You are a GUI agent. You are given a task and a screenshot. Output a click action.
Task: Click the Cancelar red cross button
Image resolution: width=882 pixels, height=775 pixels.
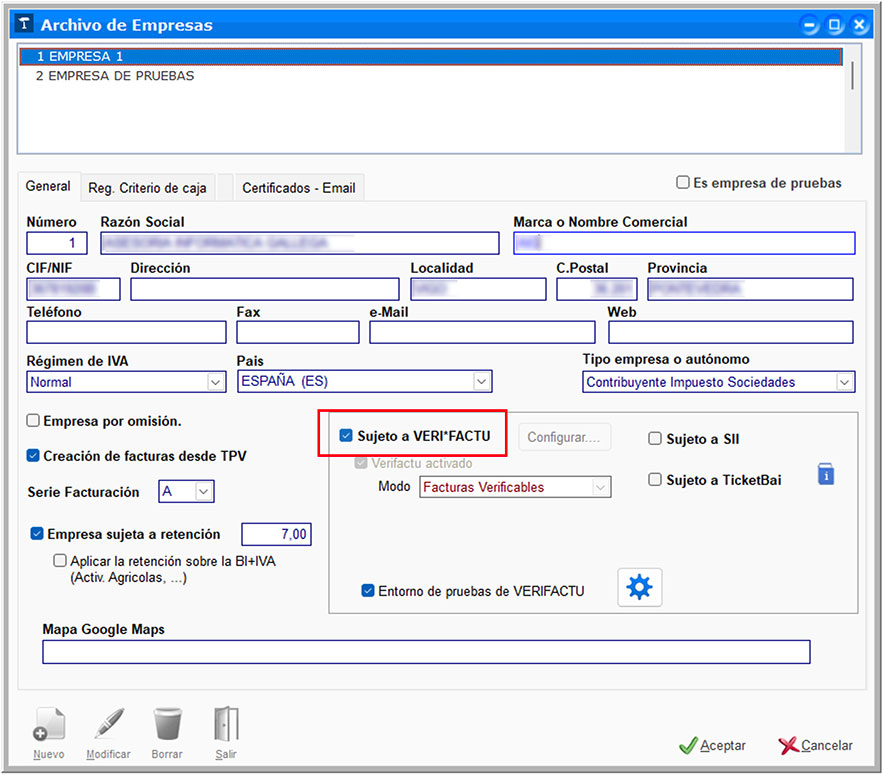pos(815,745)
